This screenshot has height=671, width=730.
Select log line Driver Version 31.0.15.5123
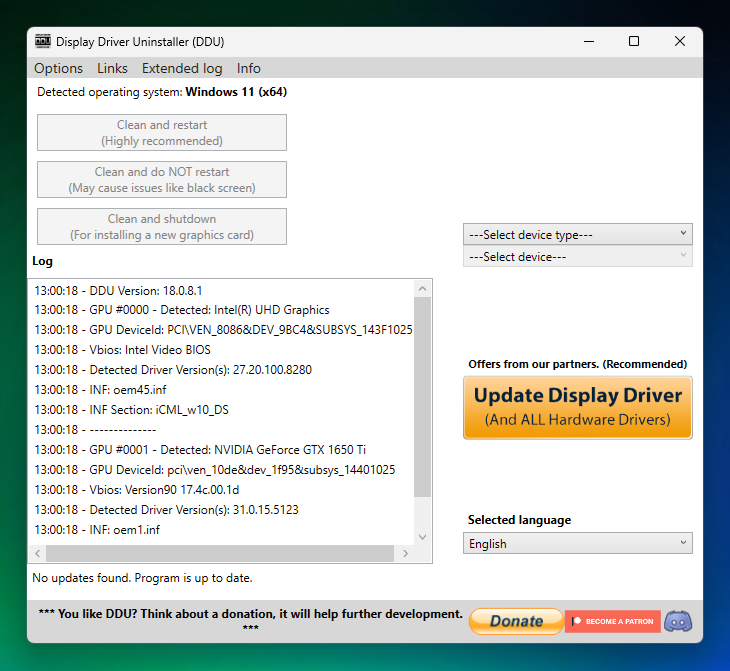tap(166, 510)
